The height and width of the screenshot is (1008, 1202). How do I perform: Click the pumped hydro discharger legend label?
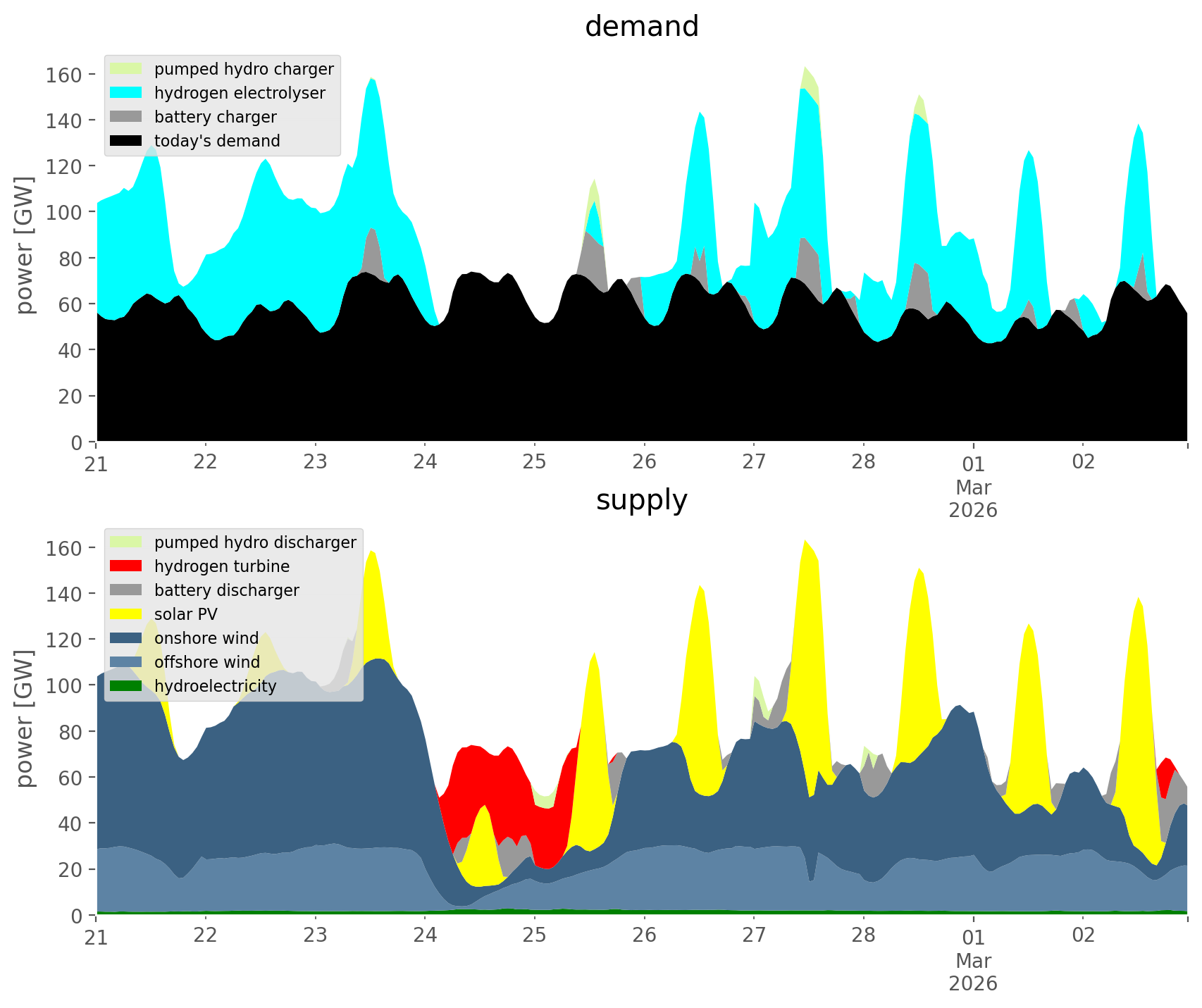point(255,542)
